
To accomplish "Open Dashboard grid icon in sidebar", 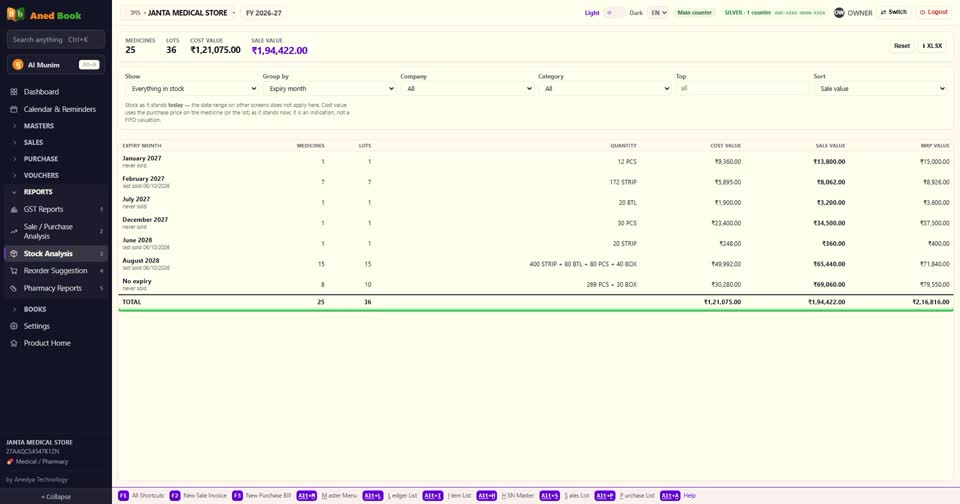I will (x=13, y=92).
